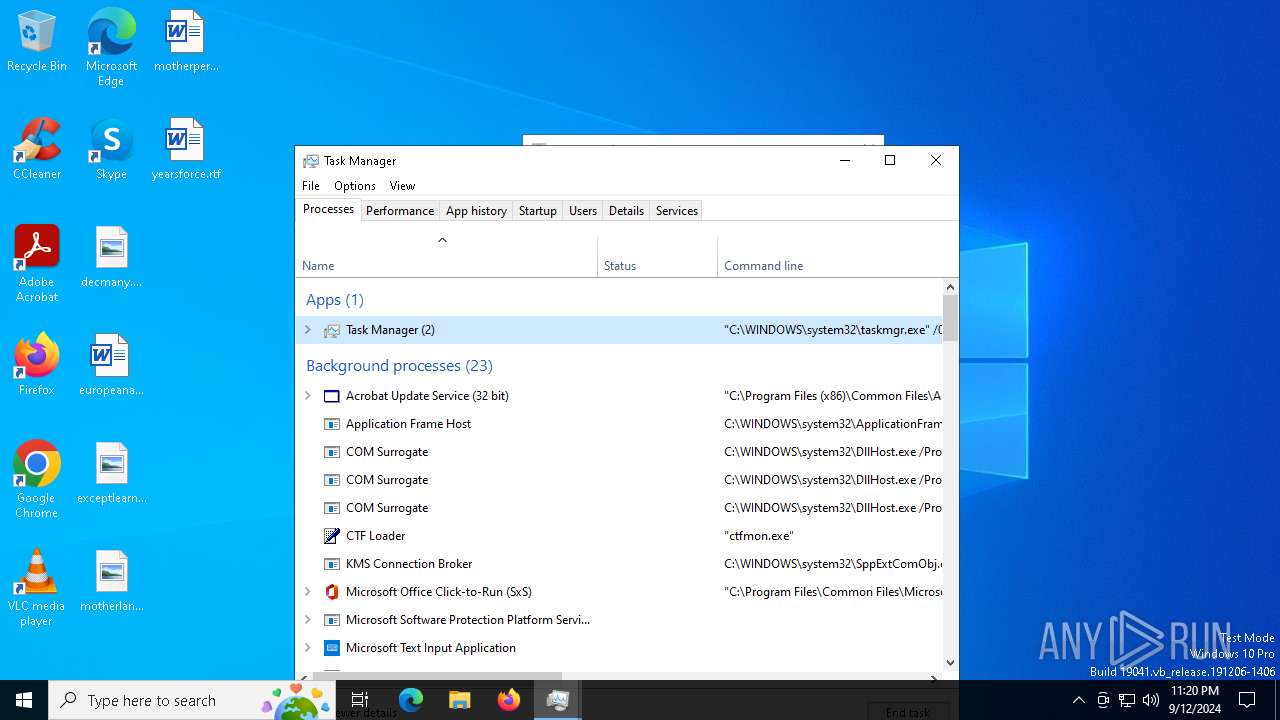Screen dimensions: 1280x720
Task: Open CCleaner desktop shortcut
Action: [37, 149]
